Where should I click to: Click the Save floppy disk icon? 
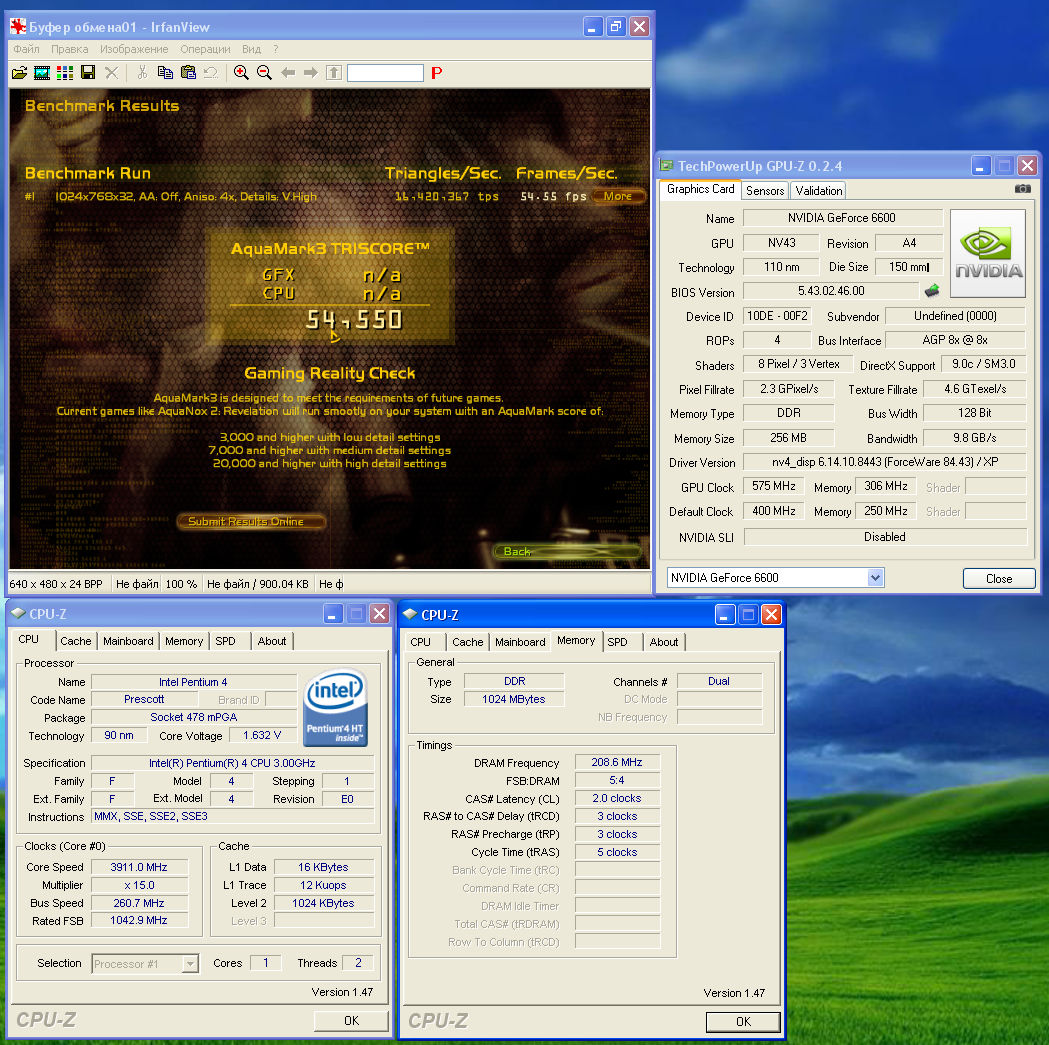(88, 72)
